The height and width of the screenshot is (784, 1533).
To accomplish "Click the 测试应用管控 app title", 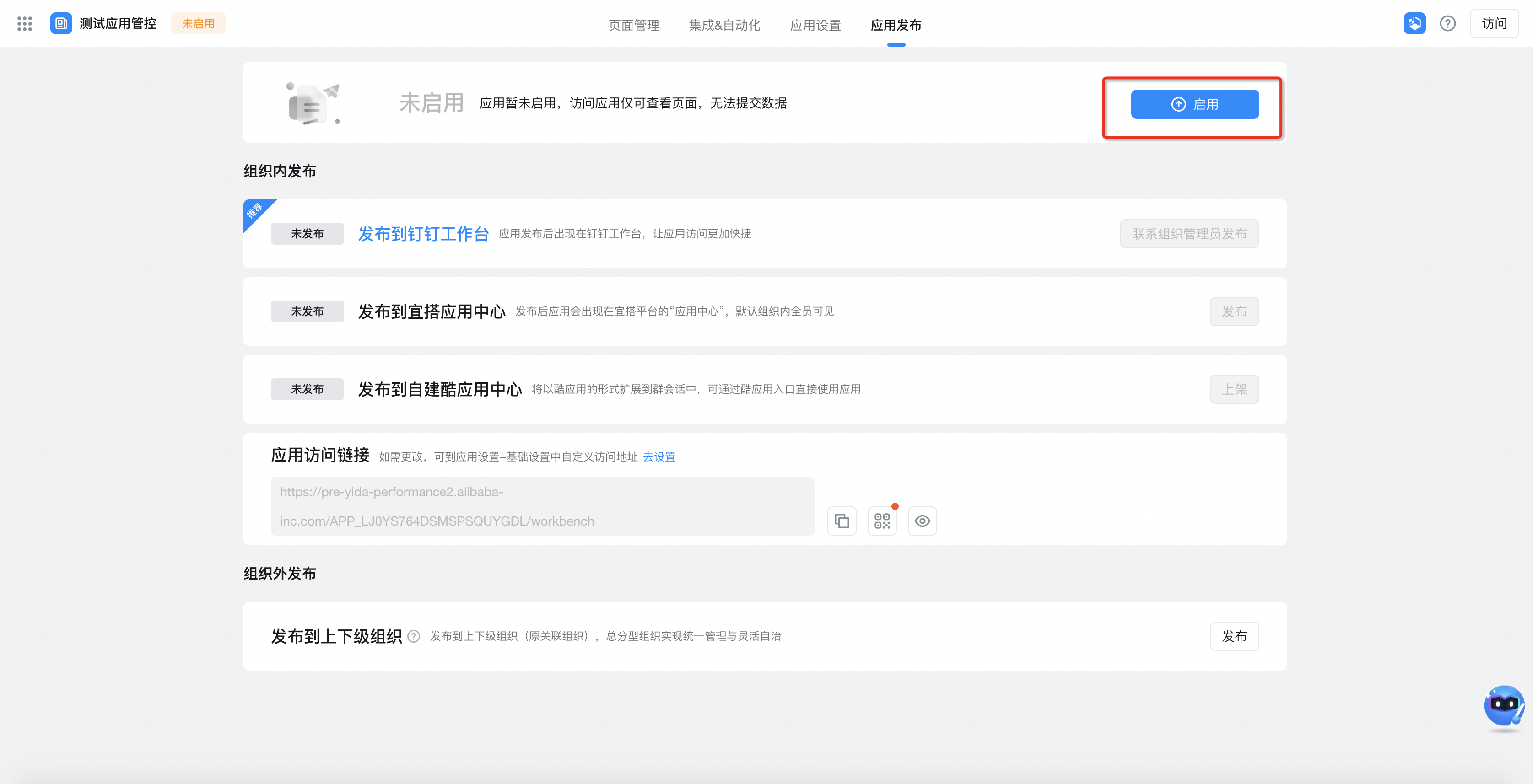I will pyautogui.click(x=118, y=24).
